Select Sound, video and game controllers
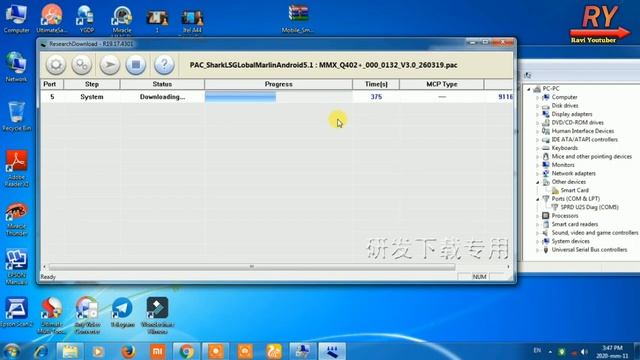 (595, 233)
